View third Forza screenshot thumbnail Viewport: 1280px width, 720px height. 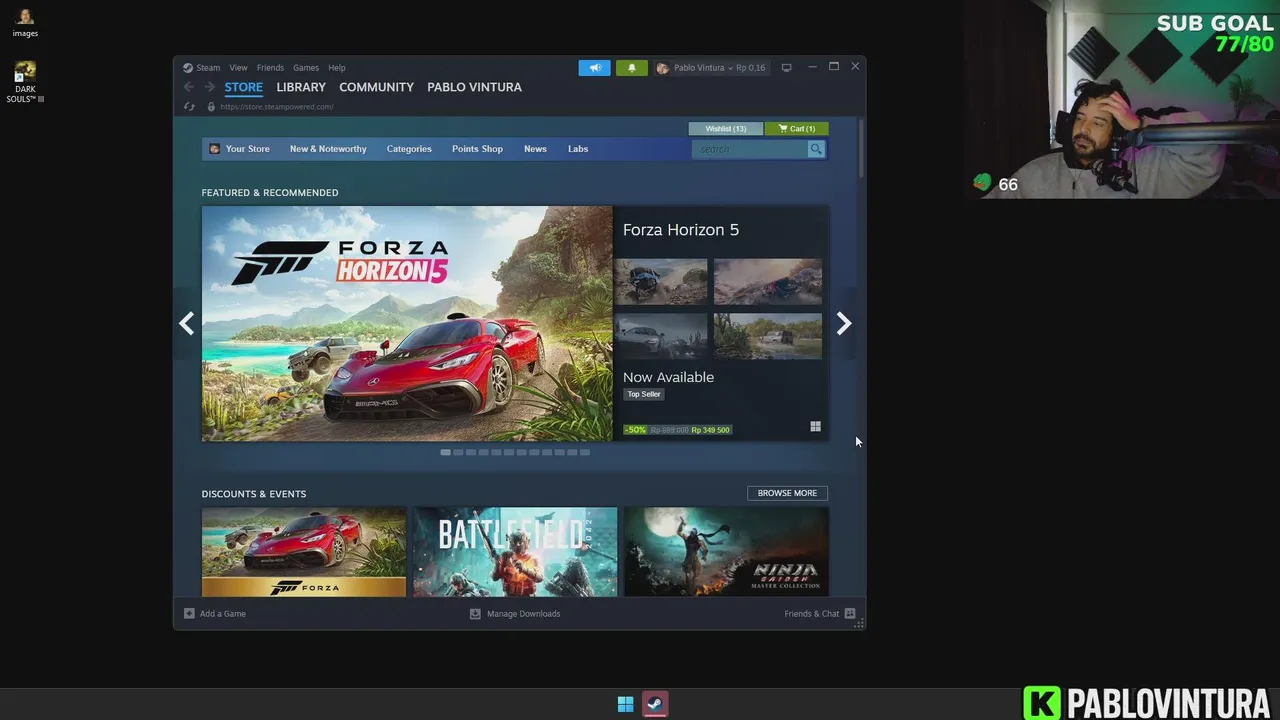[x=661, y=335]
